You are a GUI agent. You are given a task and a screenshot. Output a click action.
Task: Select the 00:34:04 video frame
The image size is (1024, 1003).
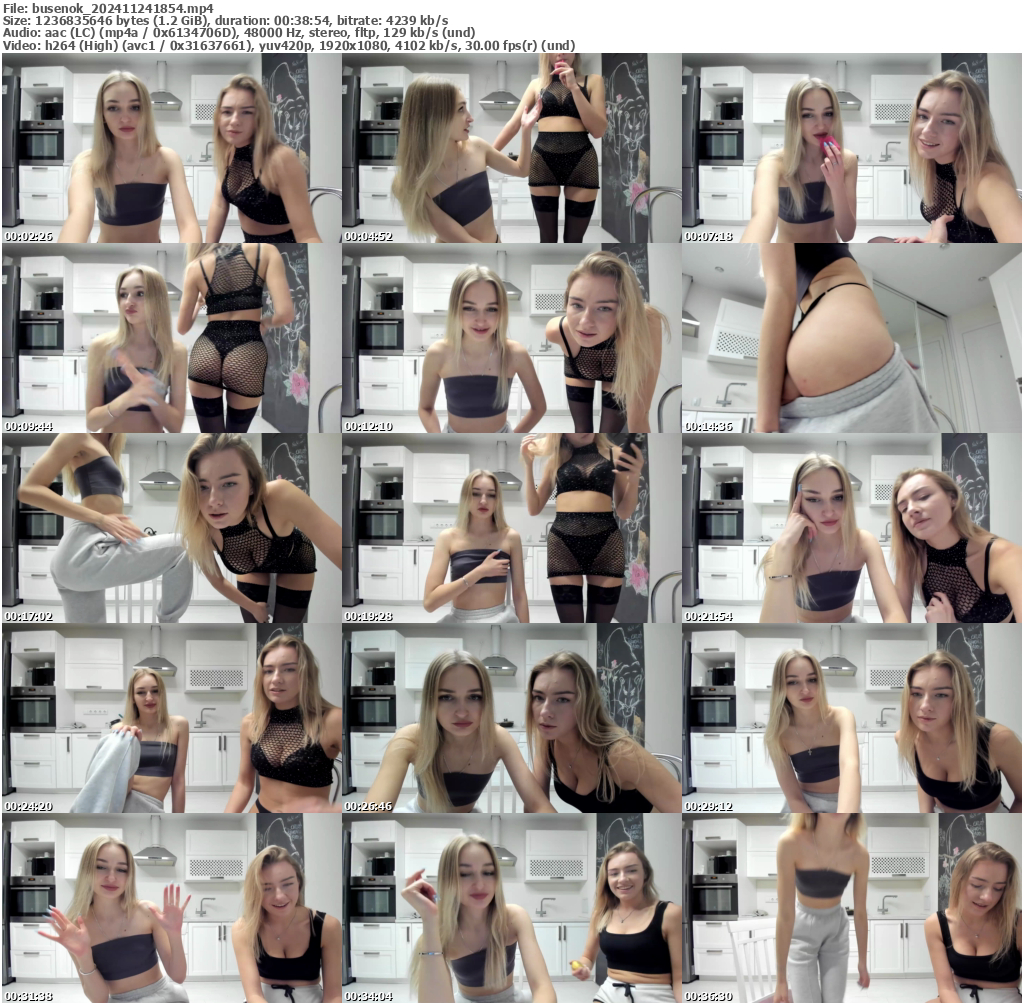[511, 905]
